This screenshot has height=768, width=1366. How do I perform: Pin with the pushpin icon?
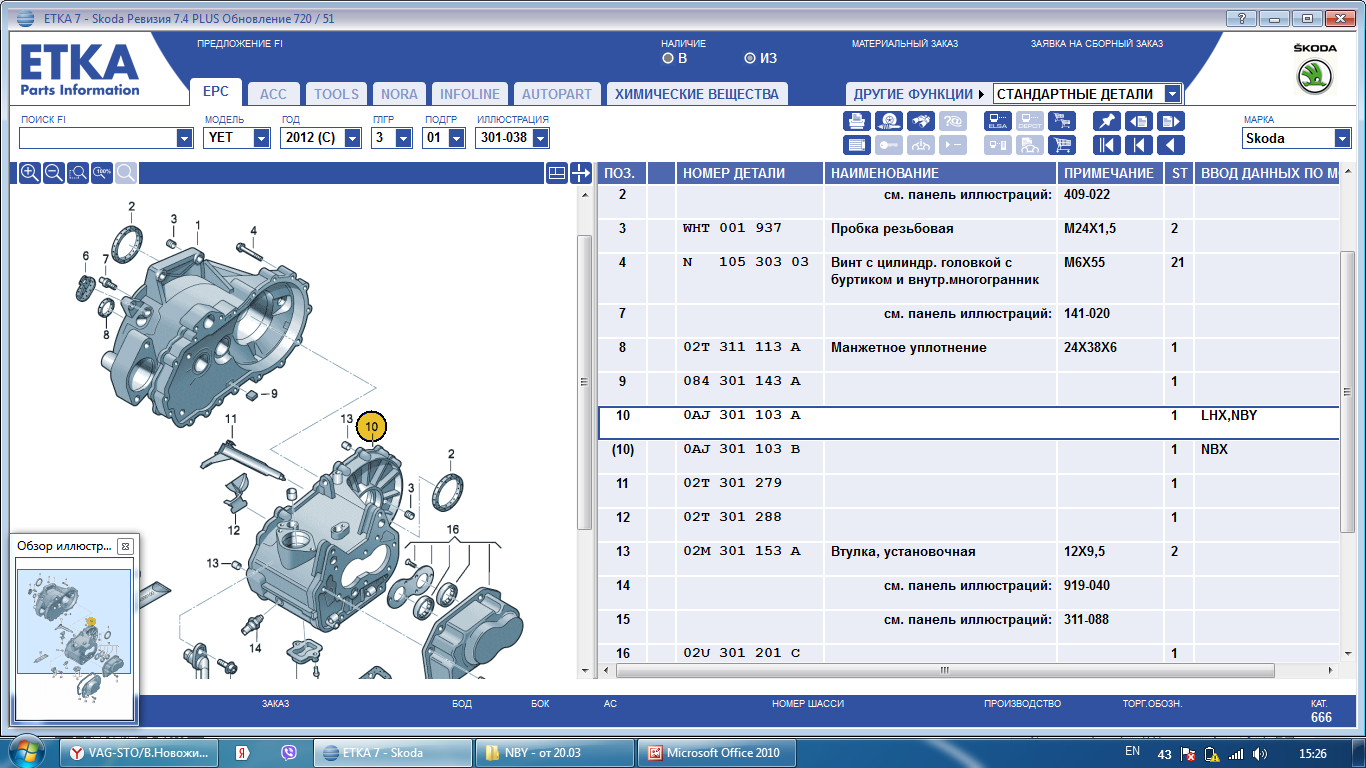click(x=1107, y=121)
